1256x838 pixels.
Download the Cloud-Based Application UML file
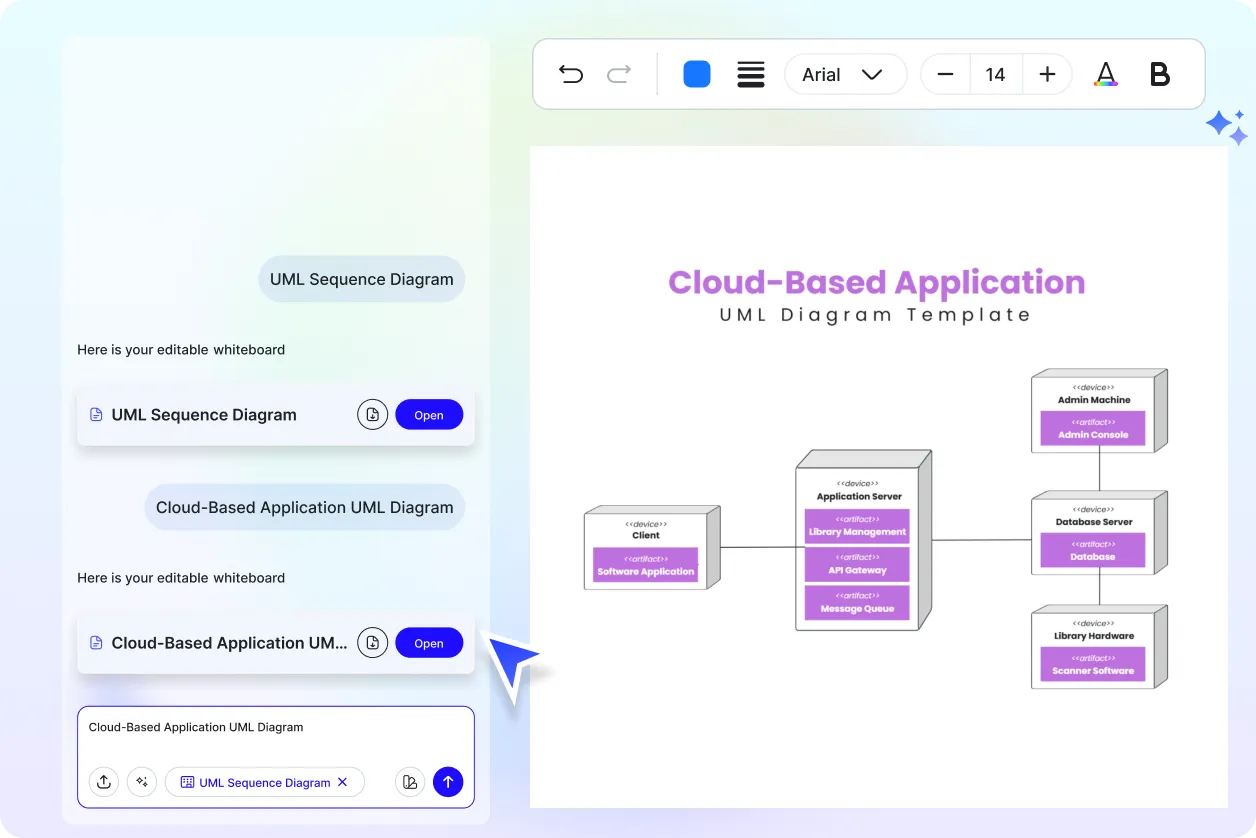(372, 643)
